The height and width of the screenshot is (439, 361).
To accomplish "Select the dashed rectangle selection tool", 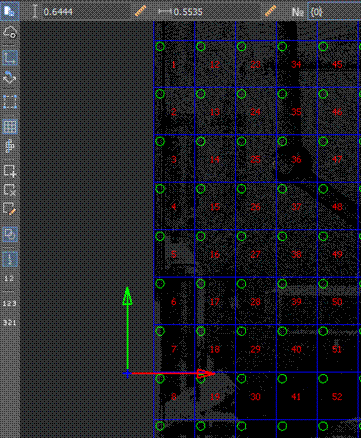I will pyautogui.click(x=10, y=102).
